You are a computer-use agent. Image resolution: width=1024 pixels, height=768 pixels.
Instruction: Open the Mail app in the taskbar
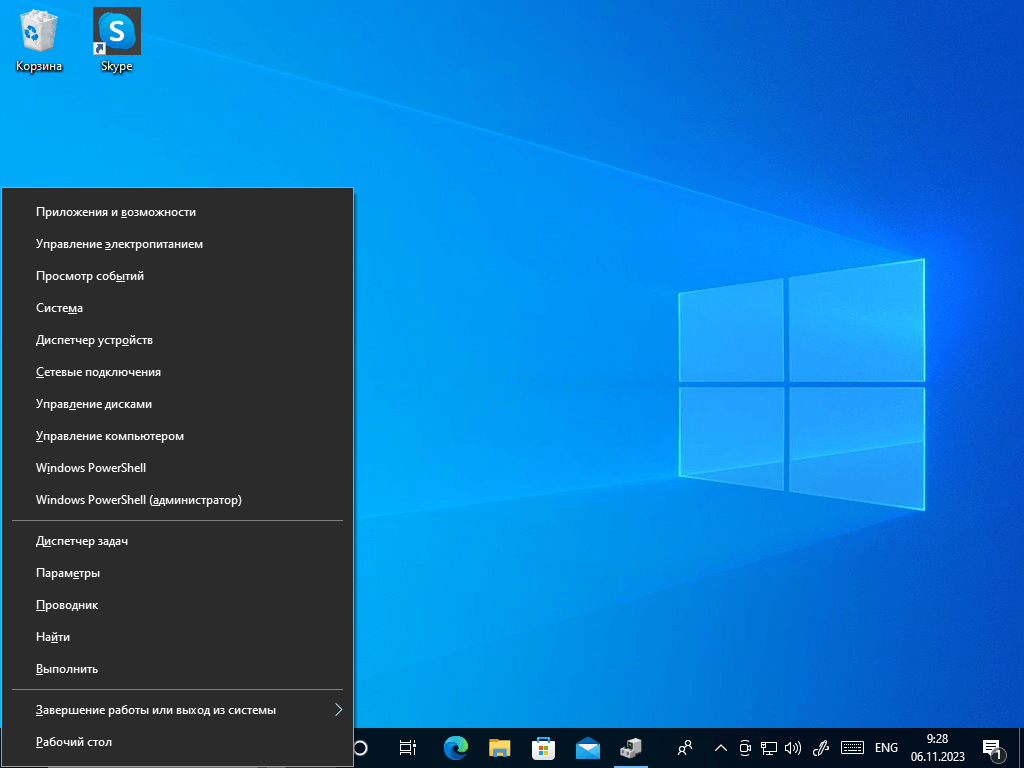[x=588, y=748]
